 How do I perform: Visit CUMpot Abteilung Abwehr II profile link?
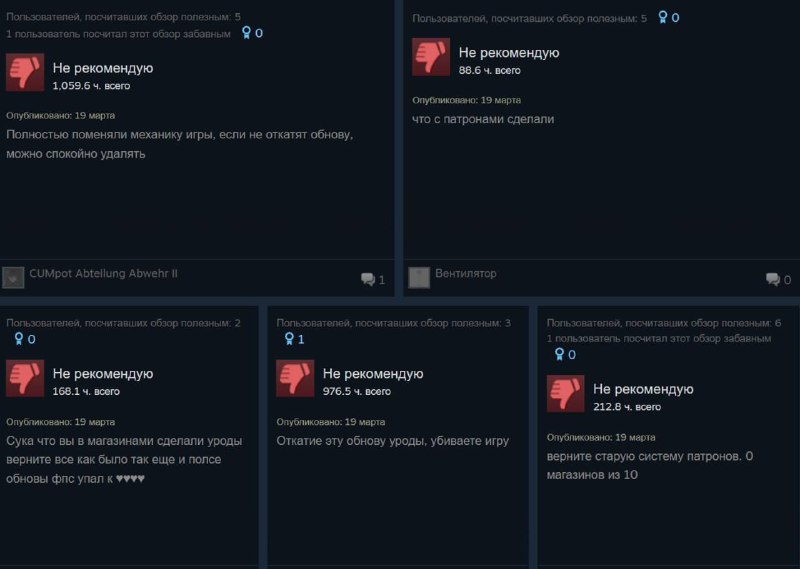104,274
